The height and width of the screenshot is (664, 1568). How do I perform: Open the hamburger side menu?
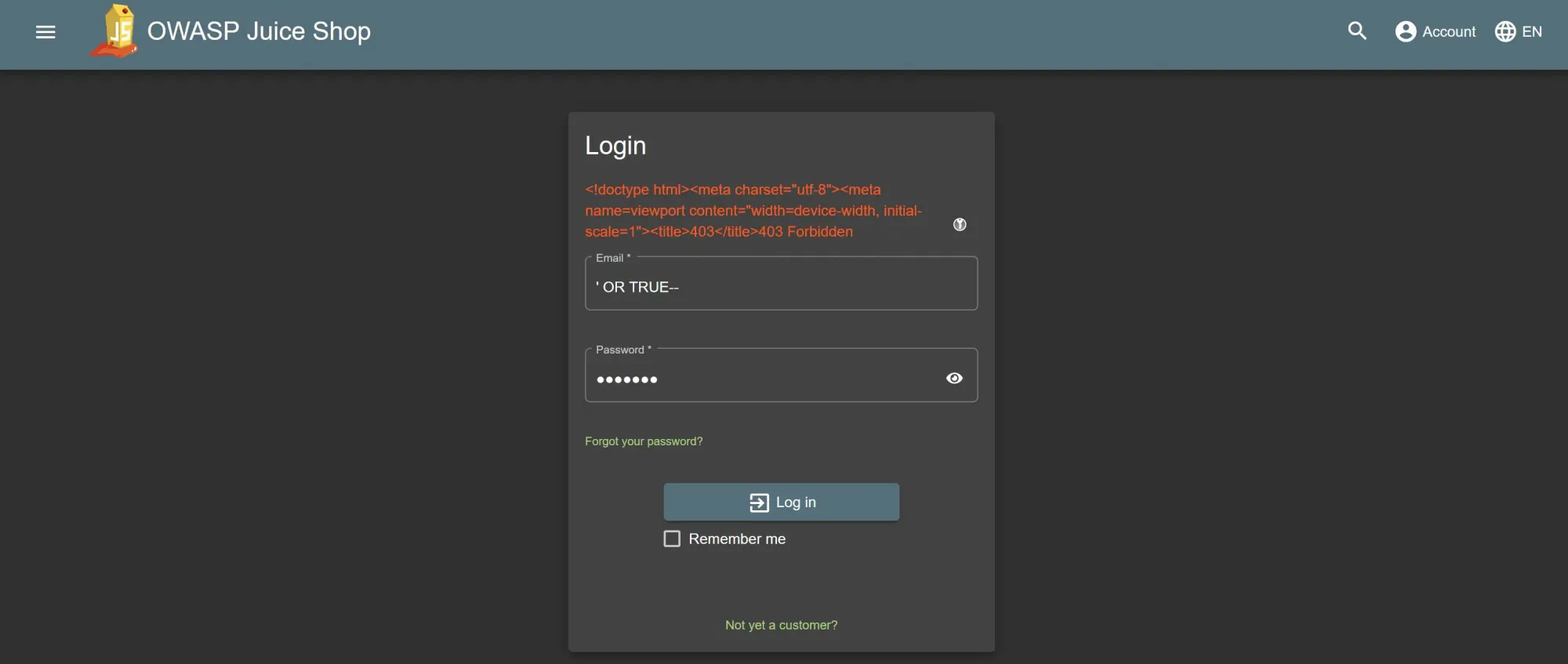pyautogui.click(x=45, y=32)
